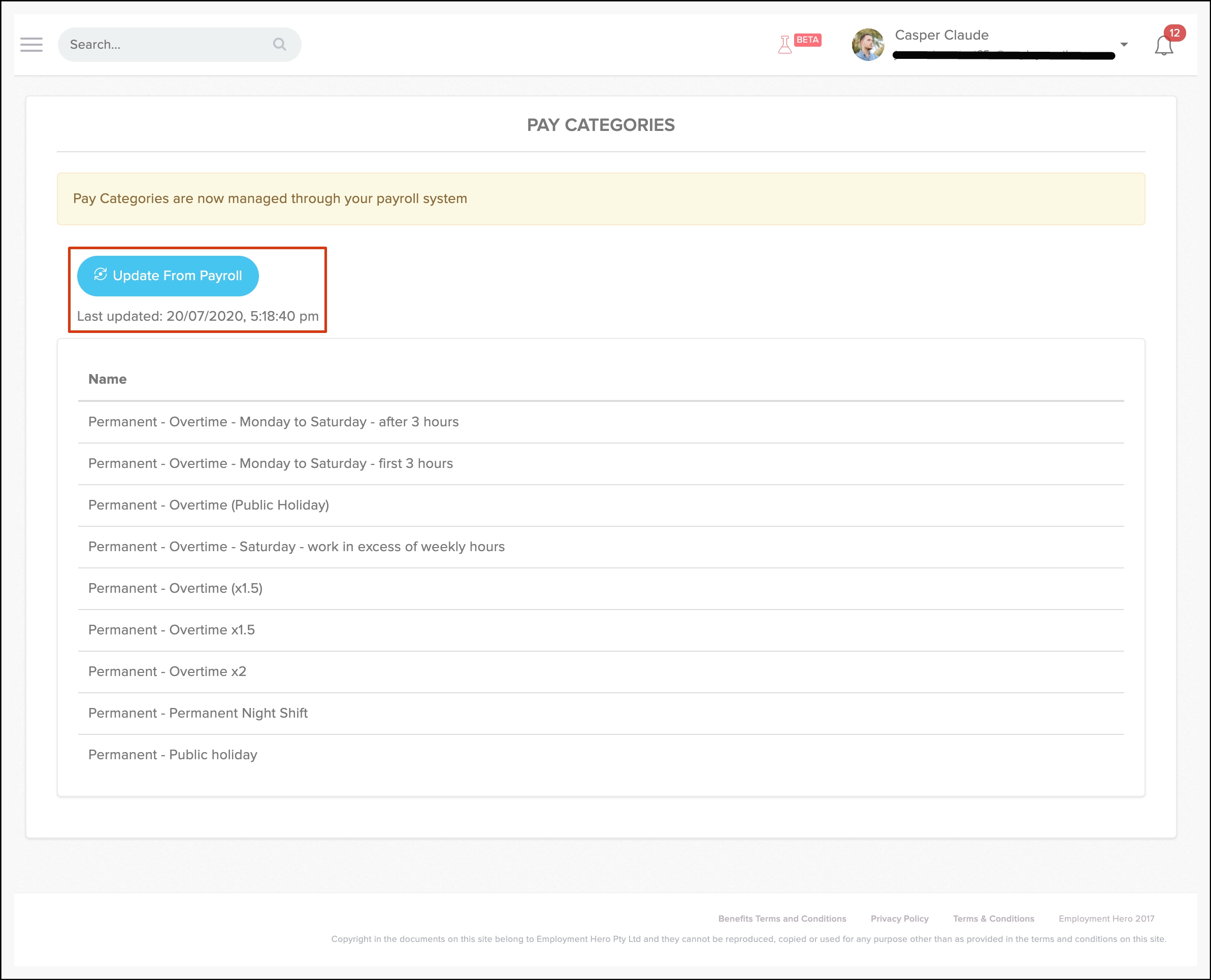Open the beta lab flask icon
The image size is (1211, 980).
click(x=785, y=45)
